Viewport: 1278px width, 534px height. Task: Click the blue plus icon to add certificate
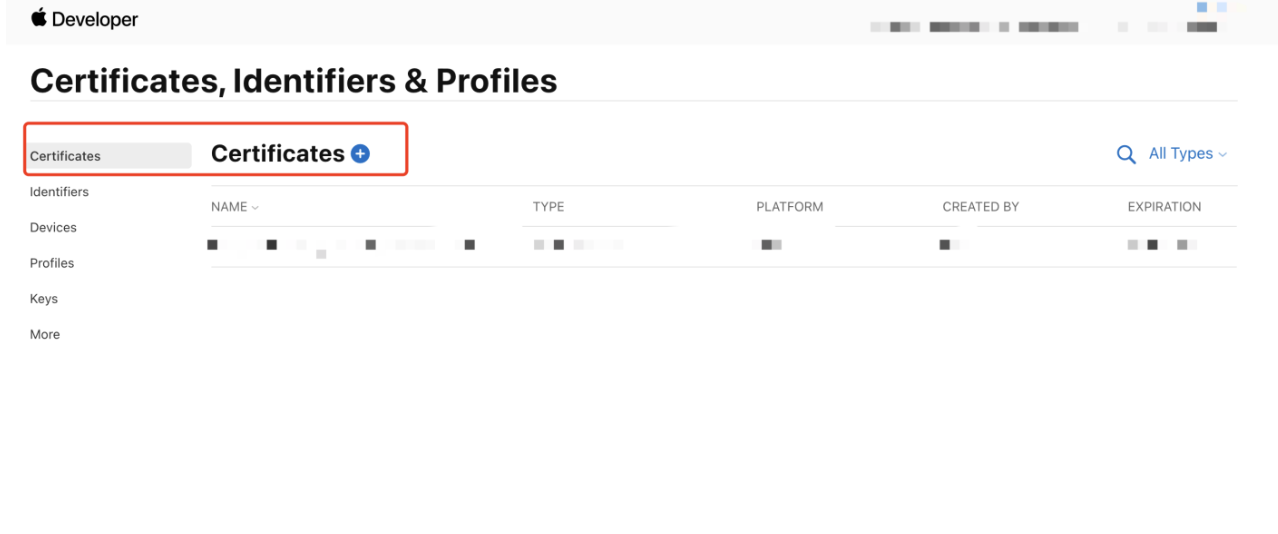coord(360,154)
